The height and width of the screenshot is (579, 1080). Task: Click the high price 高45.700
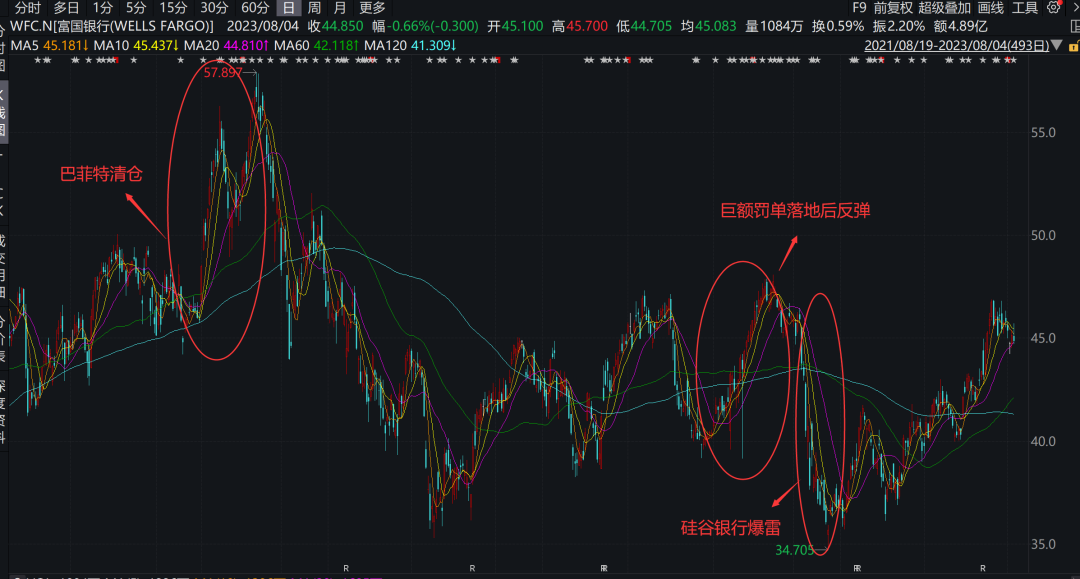pyautogui.click(x=579, y=26)
